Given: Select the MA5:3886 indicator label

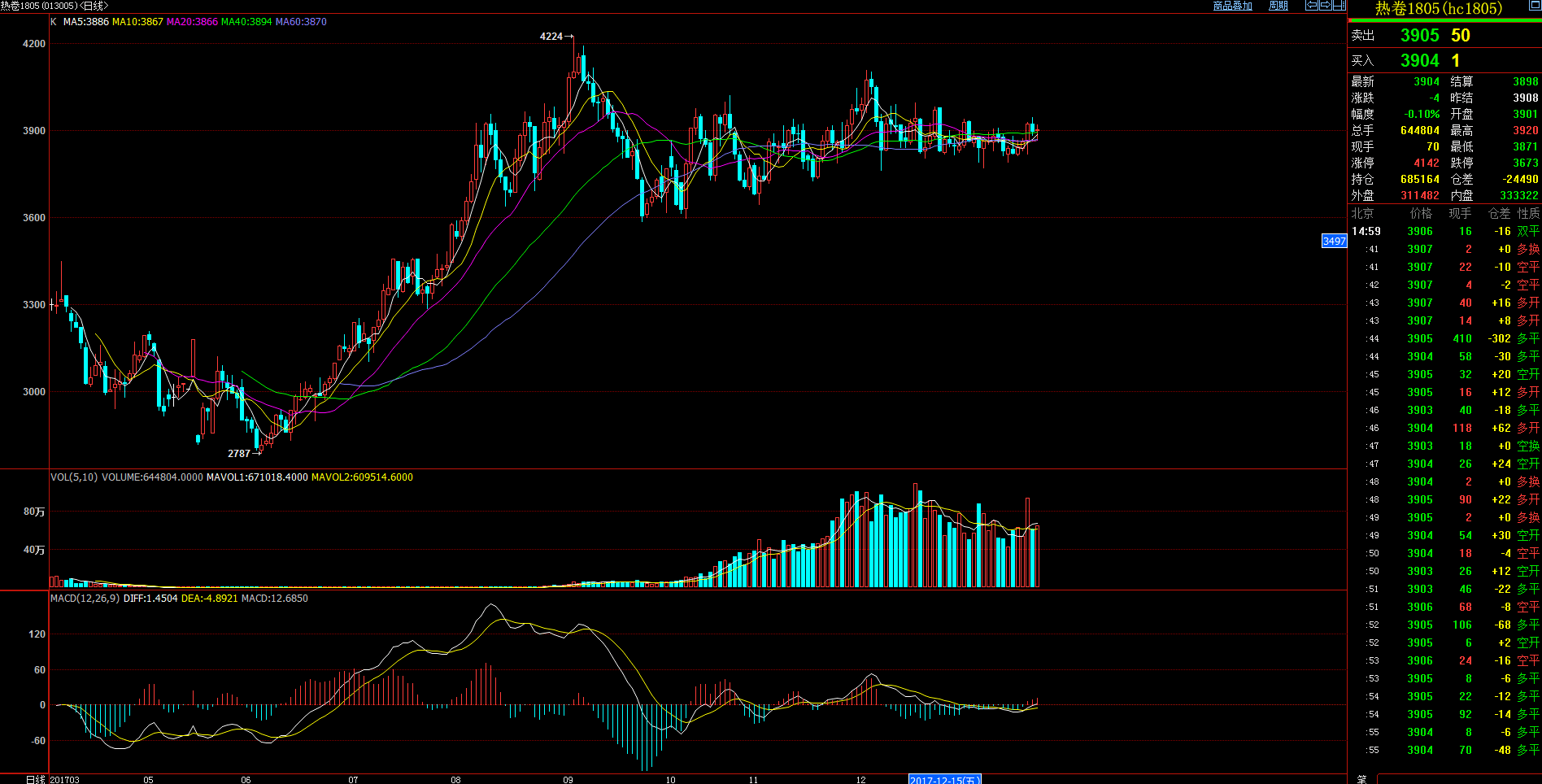Looking at the screenshot, I should tap(85, 22).
